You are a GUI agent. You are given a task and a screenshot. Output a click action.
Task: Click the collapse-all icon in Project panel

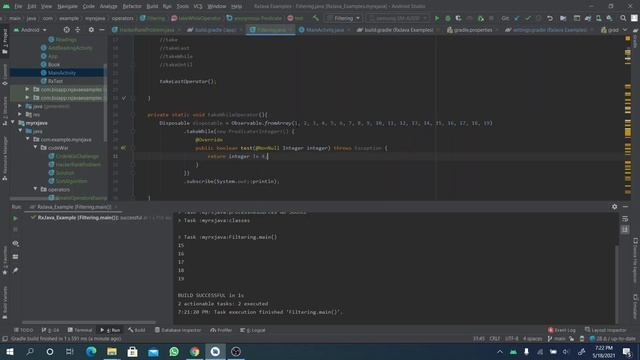[78, 30]
